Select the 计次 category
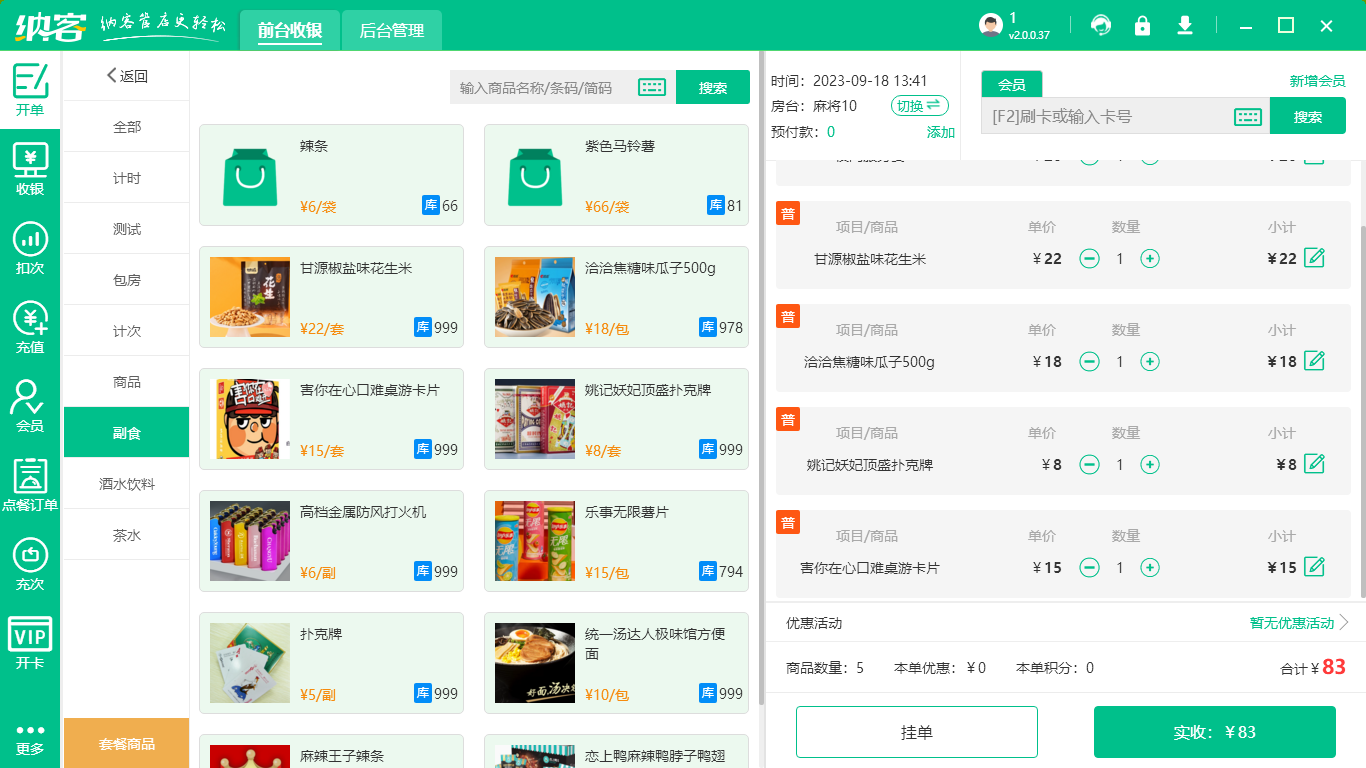 point(126,331)
